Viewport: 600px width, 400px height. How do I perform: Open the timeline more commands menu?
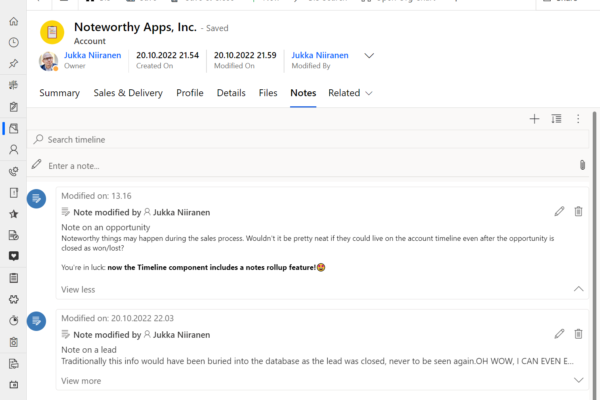[x=578, y=119]
